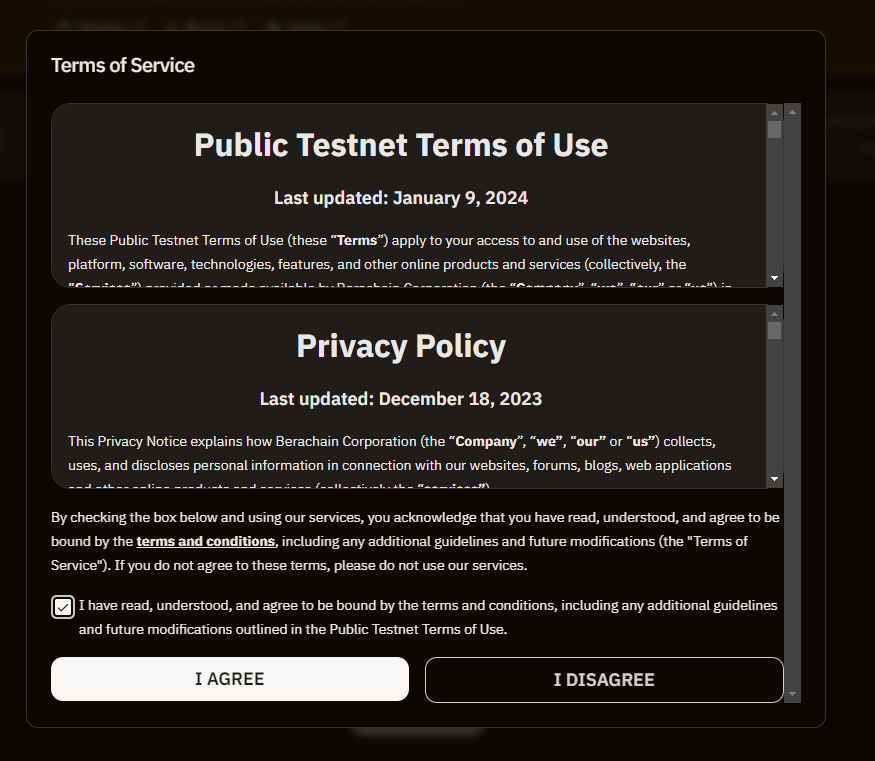Click the dialog's outer scroll-up arrow
The image size is (875, 761).
[792, 112]
